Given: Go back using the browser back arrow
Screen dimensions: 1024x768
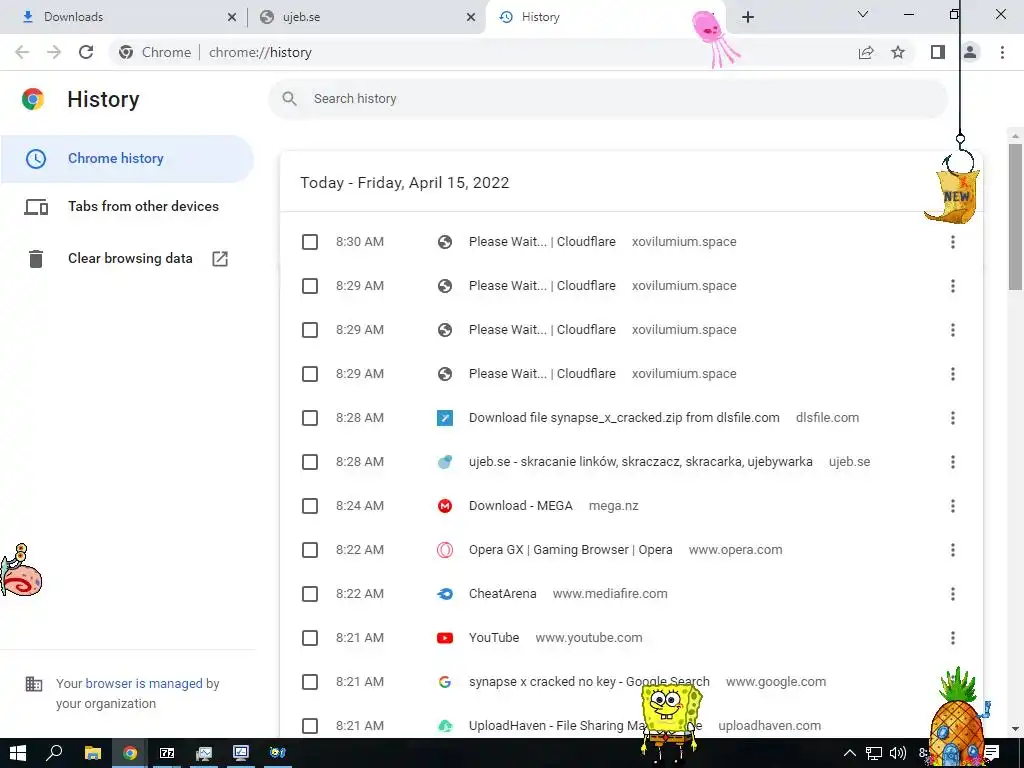Looking at the screenshot, I should [x=22, y=52].
